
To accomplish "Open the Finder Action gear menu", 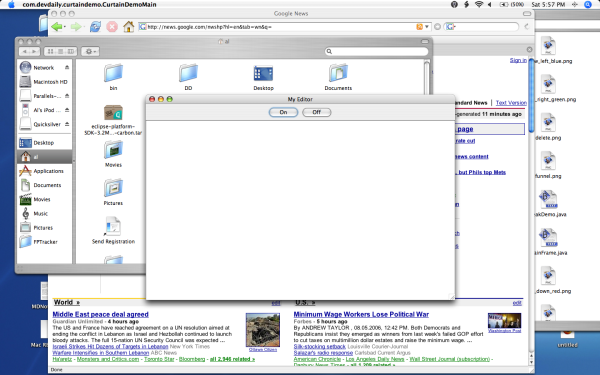I will point(90,51).
